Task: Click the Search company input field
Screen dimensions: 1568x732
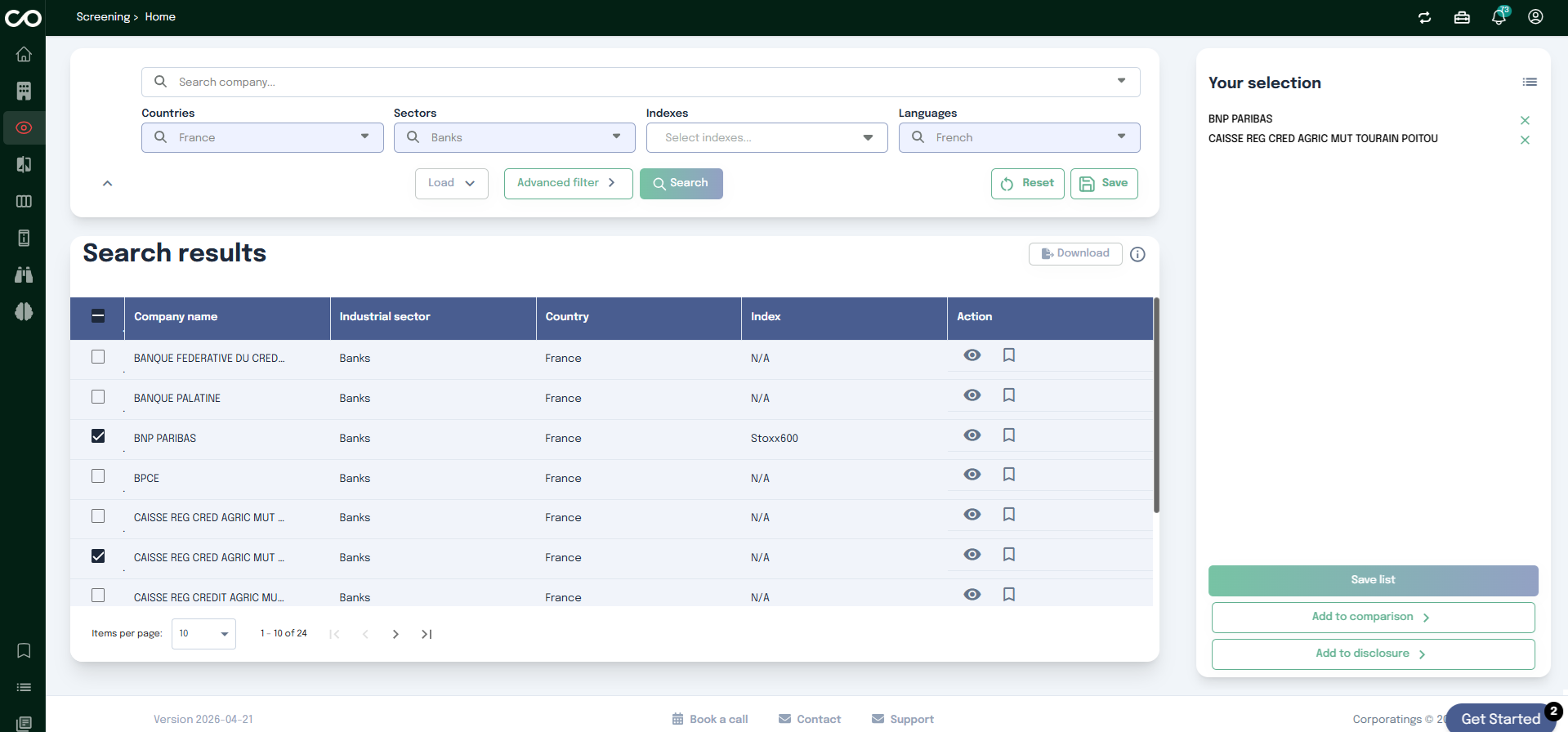Action: point(641,82)
